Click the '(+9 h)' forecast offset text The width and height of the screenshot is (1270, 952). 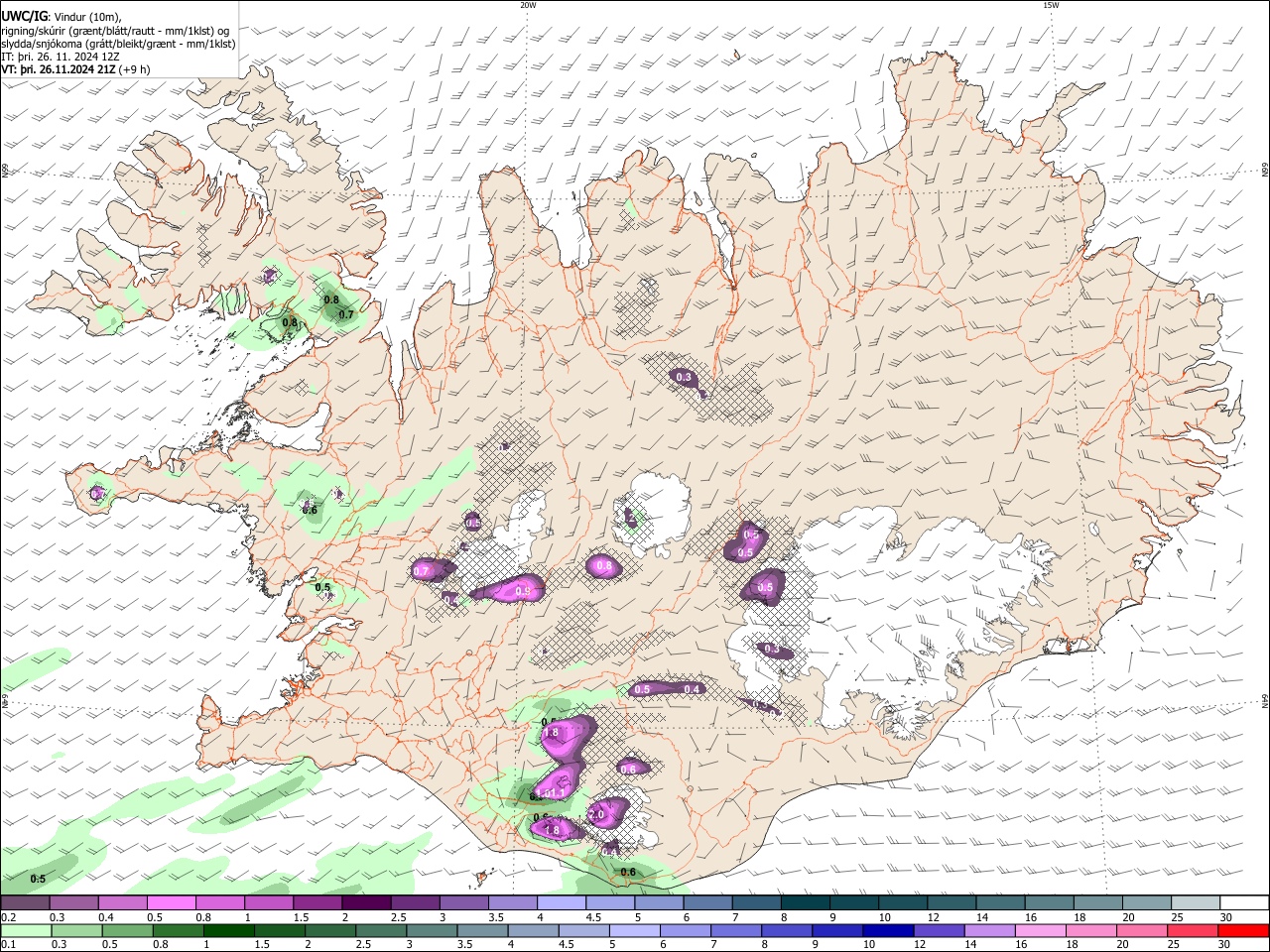[134, 69]
